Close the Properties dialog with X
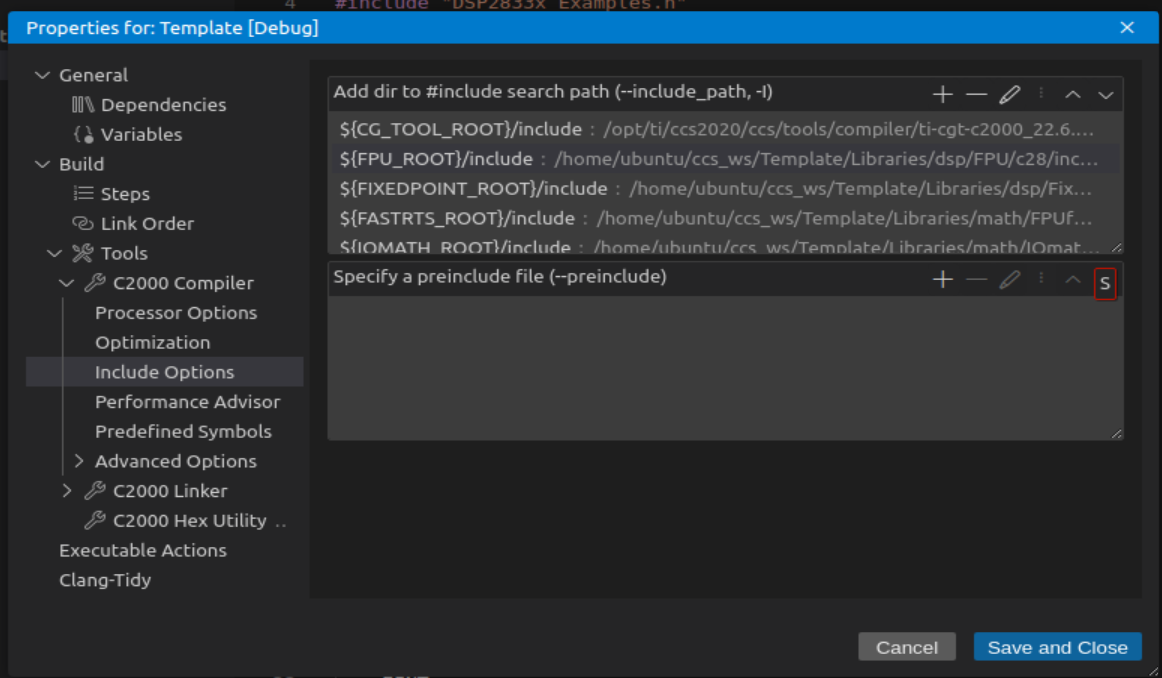The height and width of the screenshot is (678, 1162). 1127,27
